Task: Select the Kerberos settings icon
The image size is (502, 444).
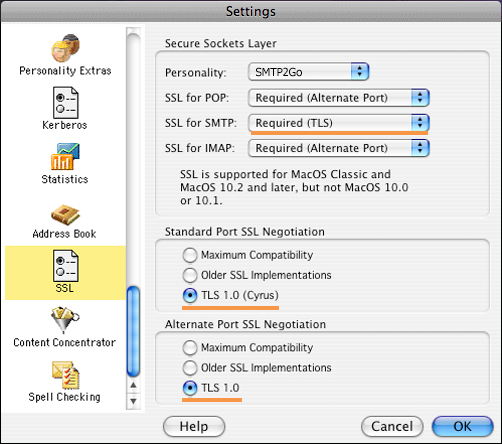Action: point(65,102)
